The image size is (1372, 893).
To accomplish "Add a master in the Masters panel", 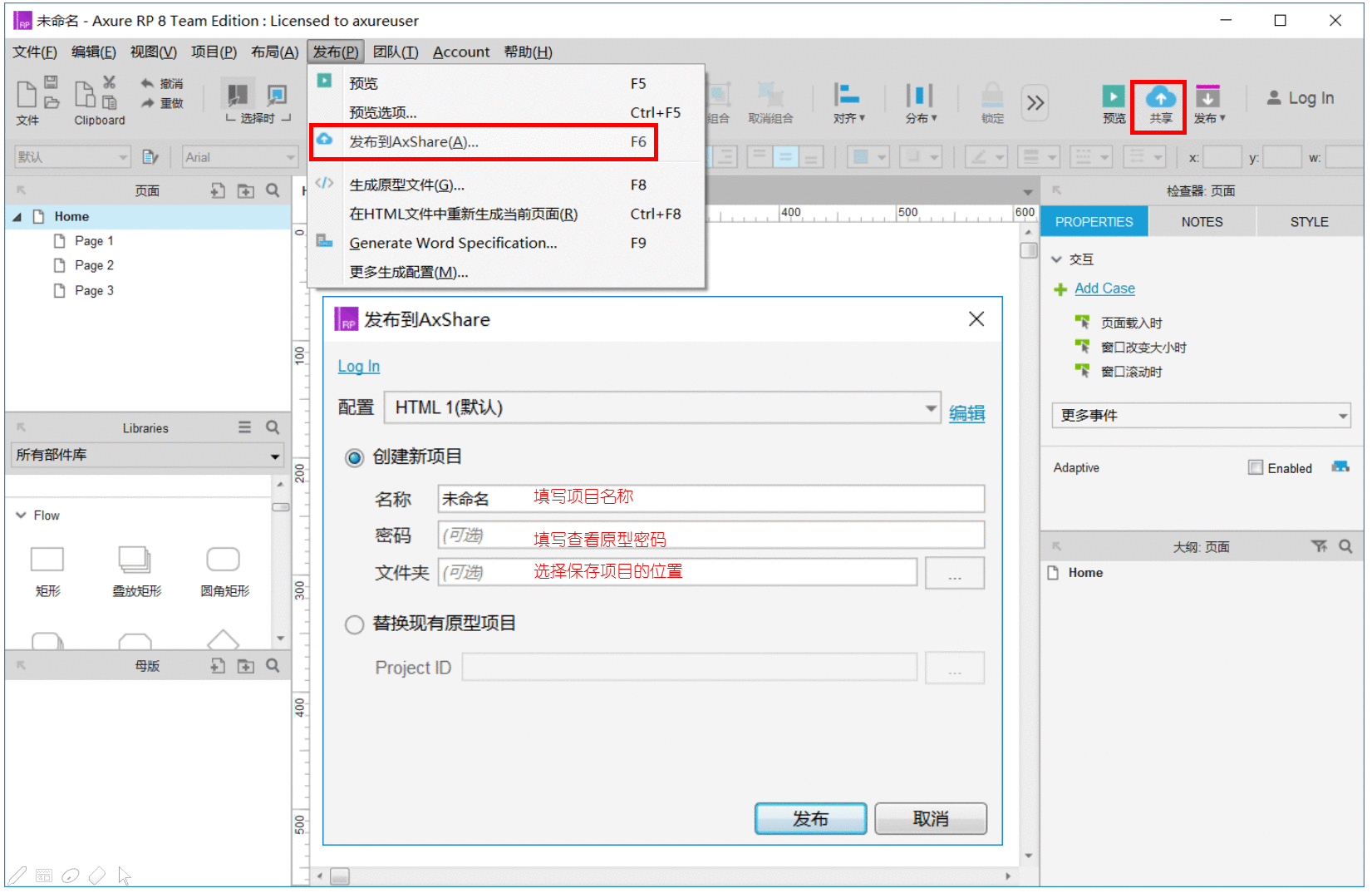I will [218, 666].
